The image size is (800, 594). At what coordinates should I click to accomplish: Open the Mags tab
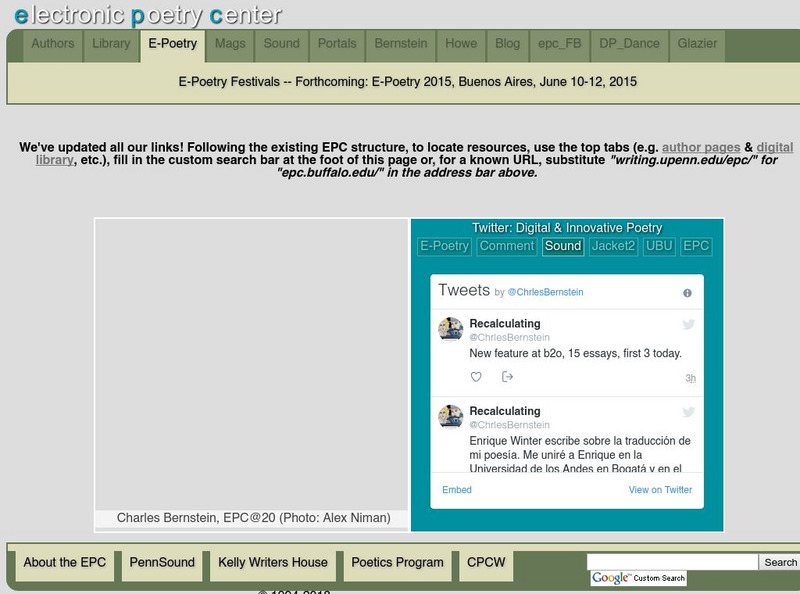coord(230,44)
